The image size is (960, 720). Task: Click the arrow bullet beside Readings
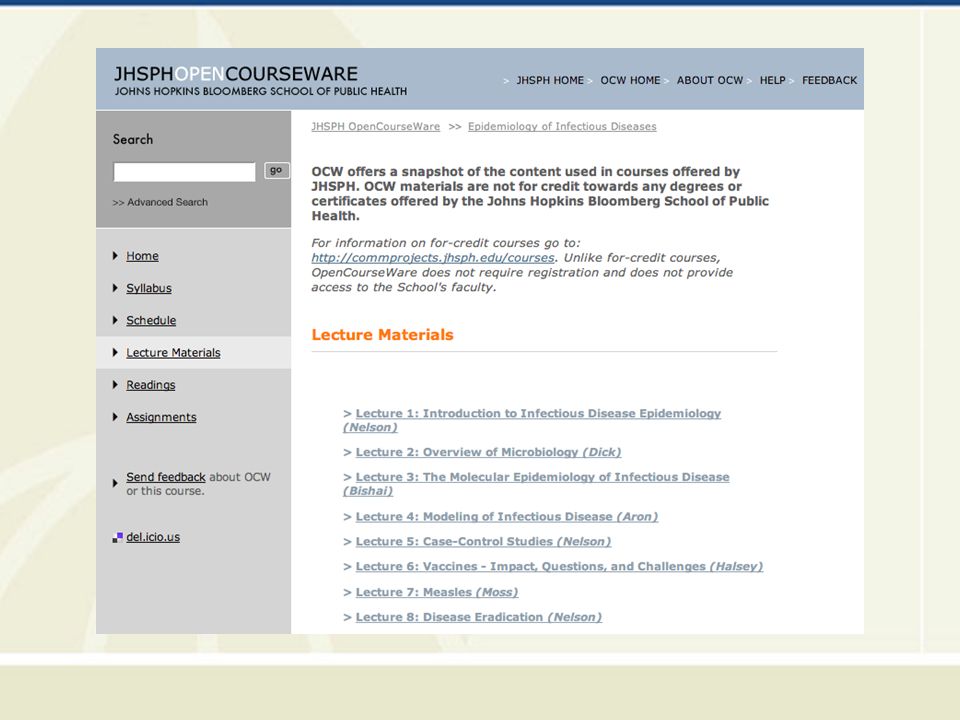coord(115,384)
